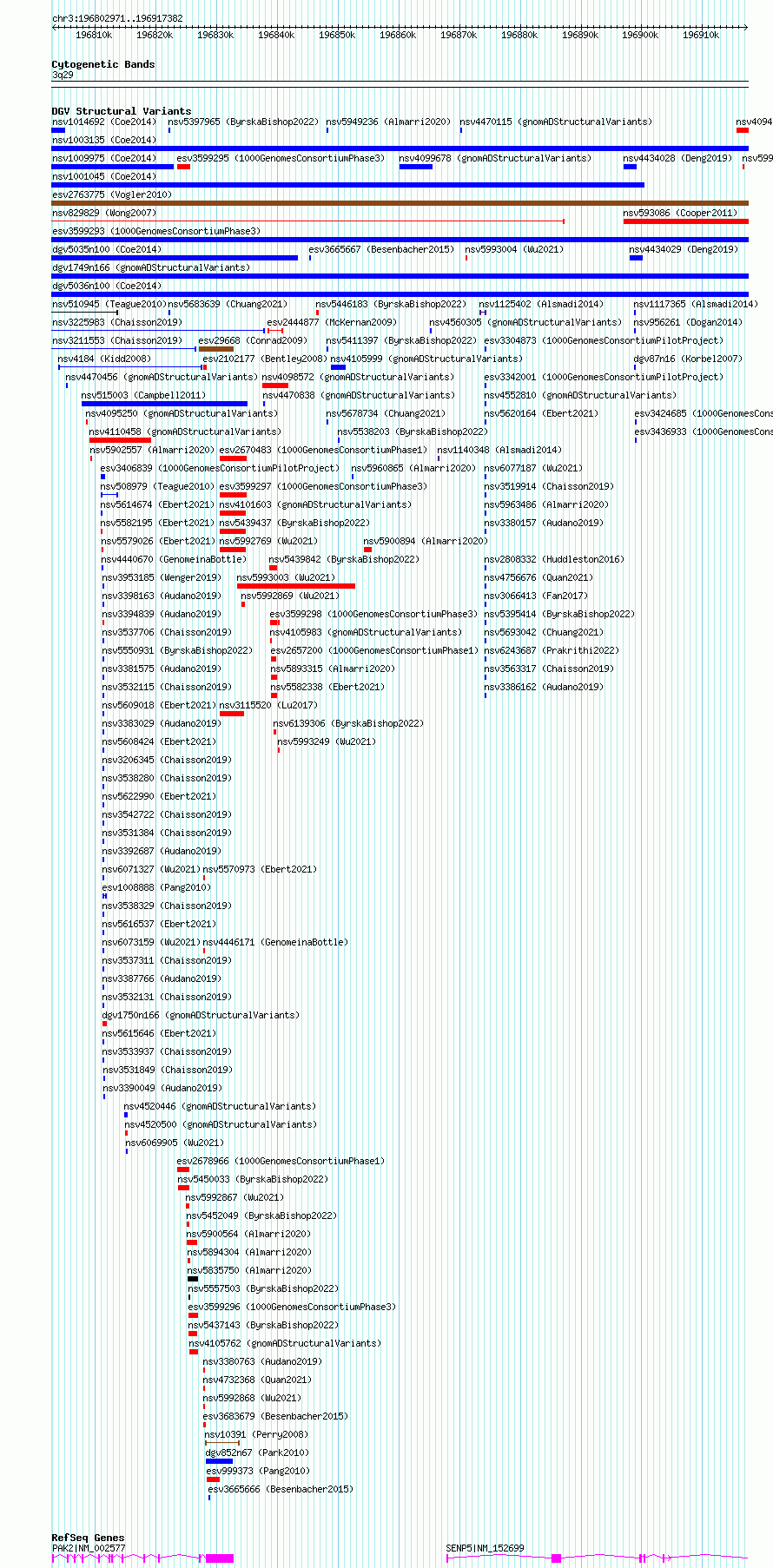The width and height of the screenshot is (773, 1568).
Task: Select dgv5036n100 (Coe2014) label
Action: [107, 287]
